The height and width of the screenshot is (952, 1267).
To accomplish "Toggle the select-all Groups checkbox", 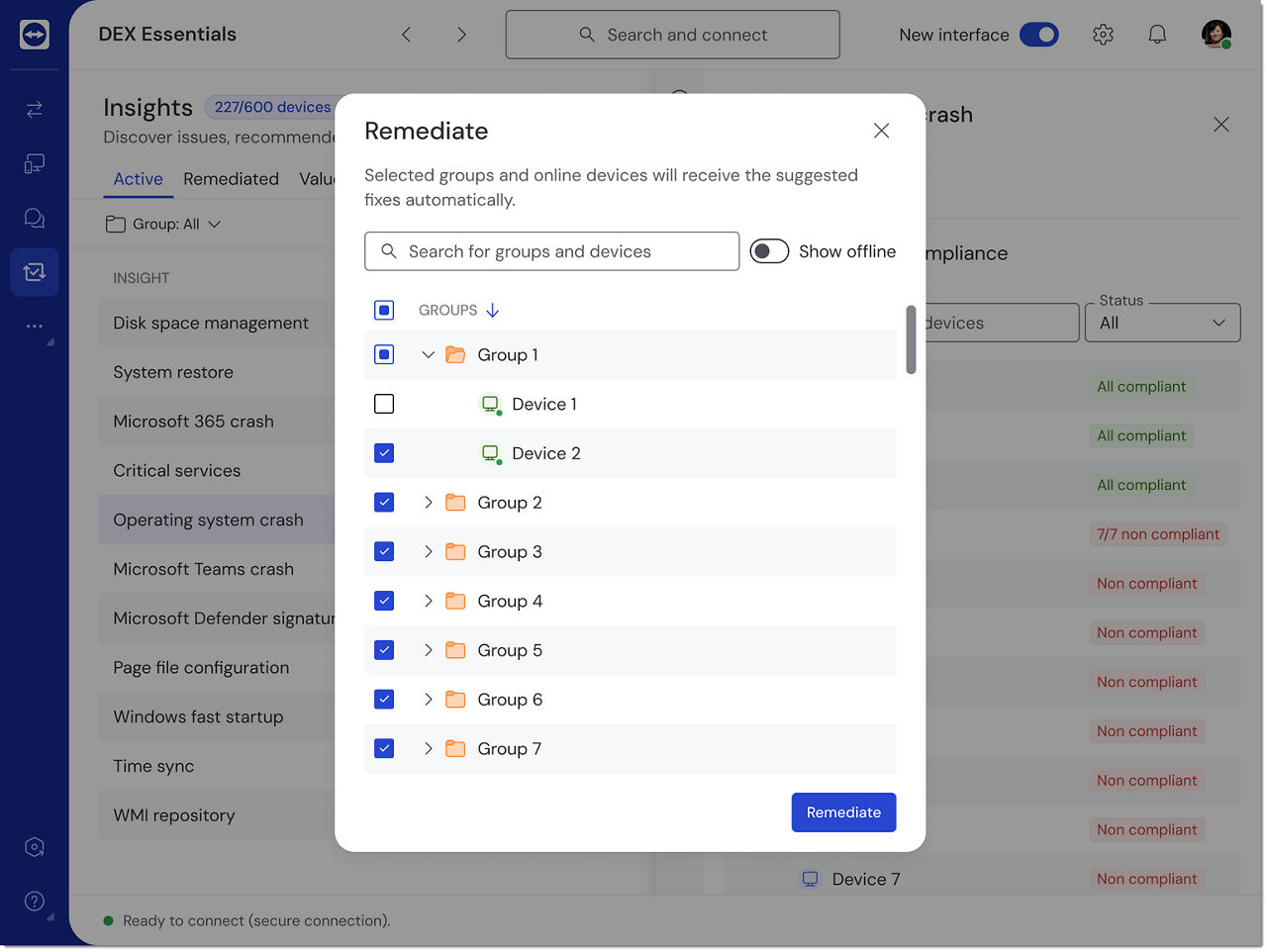I will tap(384, 311).
